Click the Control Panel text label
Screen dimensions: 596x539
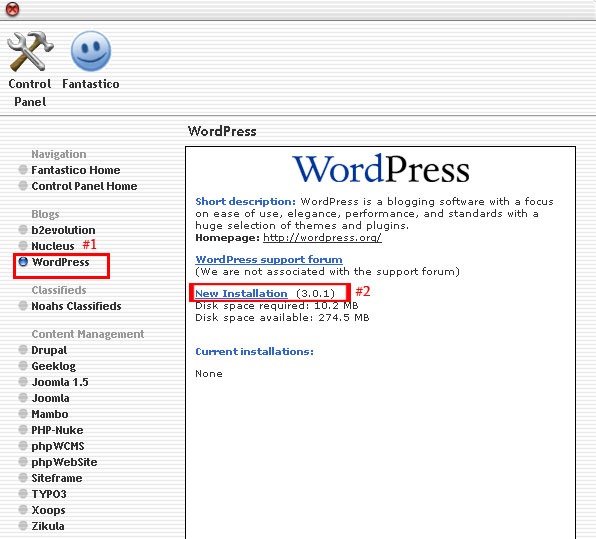tap(30, 92)
